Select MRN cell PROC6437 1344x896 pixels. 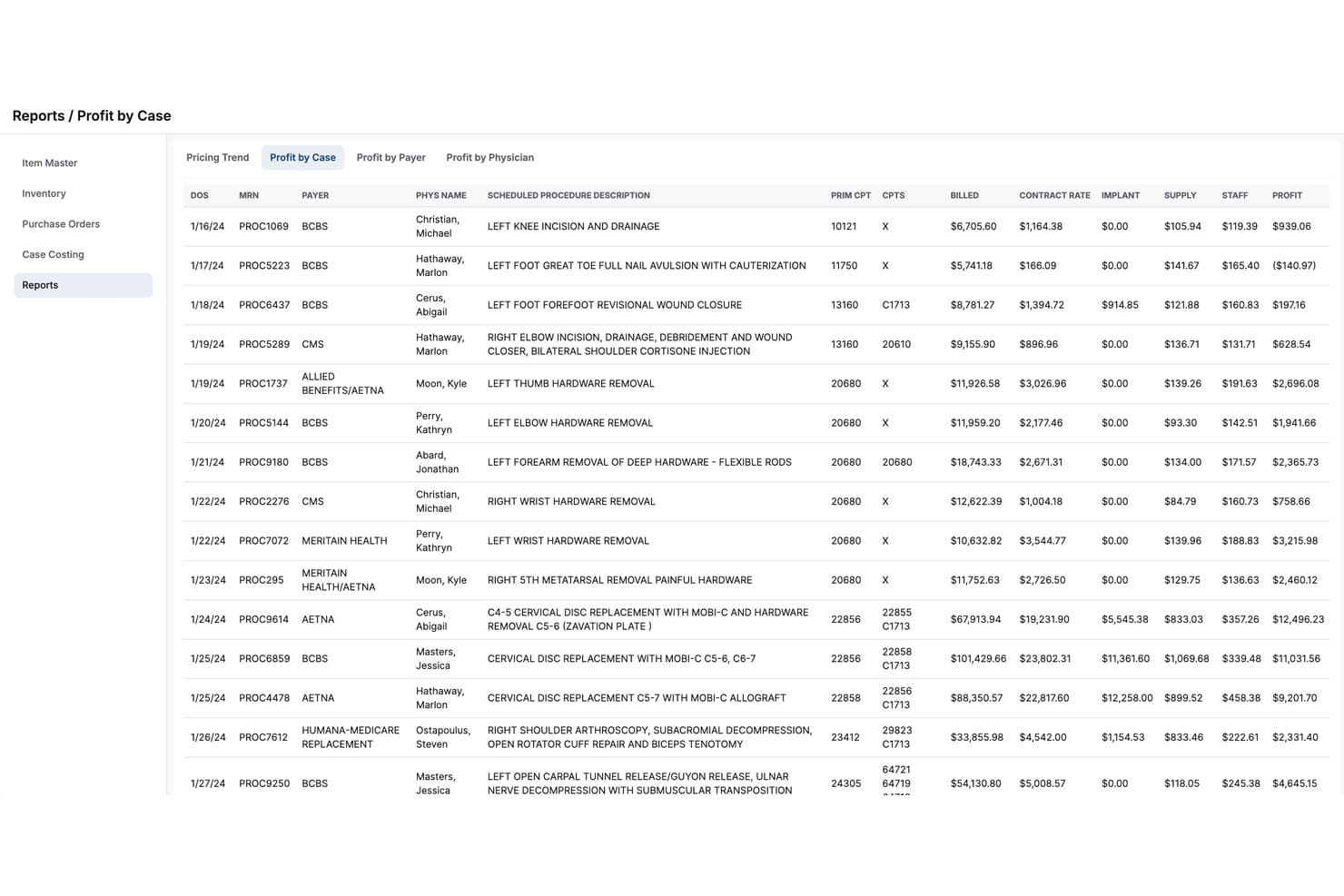(264, 305)
